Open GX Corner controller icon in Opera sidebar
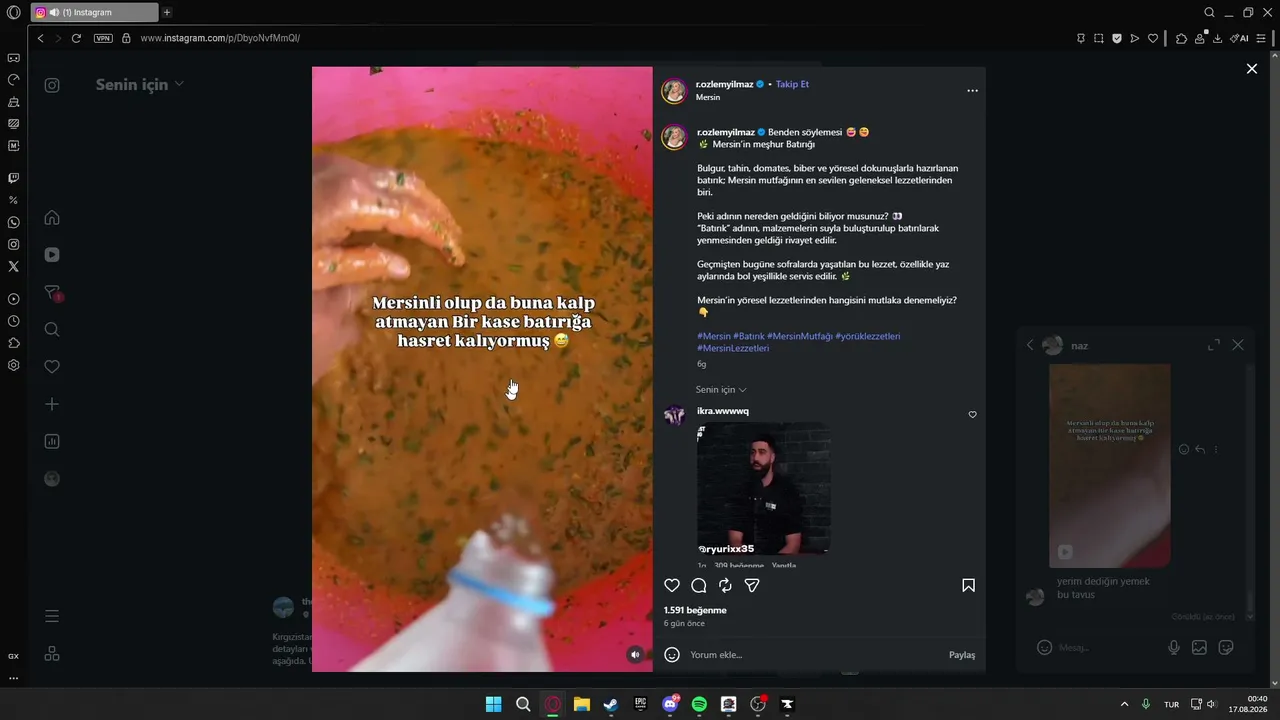1280x720 pixels. click(x=13, y=58)
